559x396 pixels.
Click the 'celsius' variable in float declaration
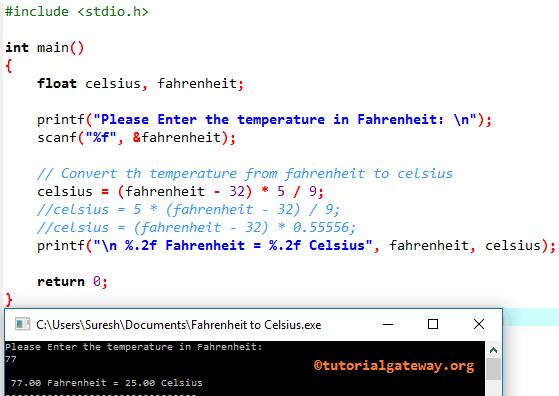coord(113,83)
